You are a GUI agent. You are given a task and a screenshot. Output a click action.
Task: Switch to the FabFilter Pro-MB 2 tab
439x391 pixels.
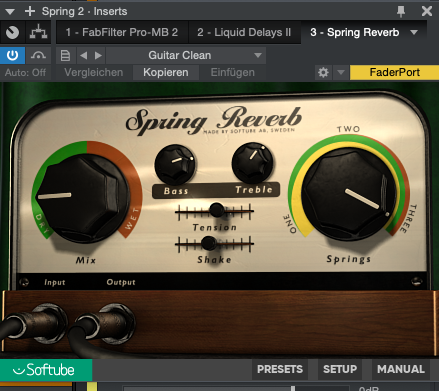click(122, 33)
